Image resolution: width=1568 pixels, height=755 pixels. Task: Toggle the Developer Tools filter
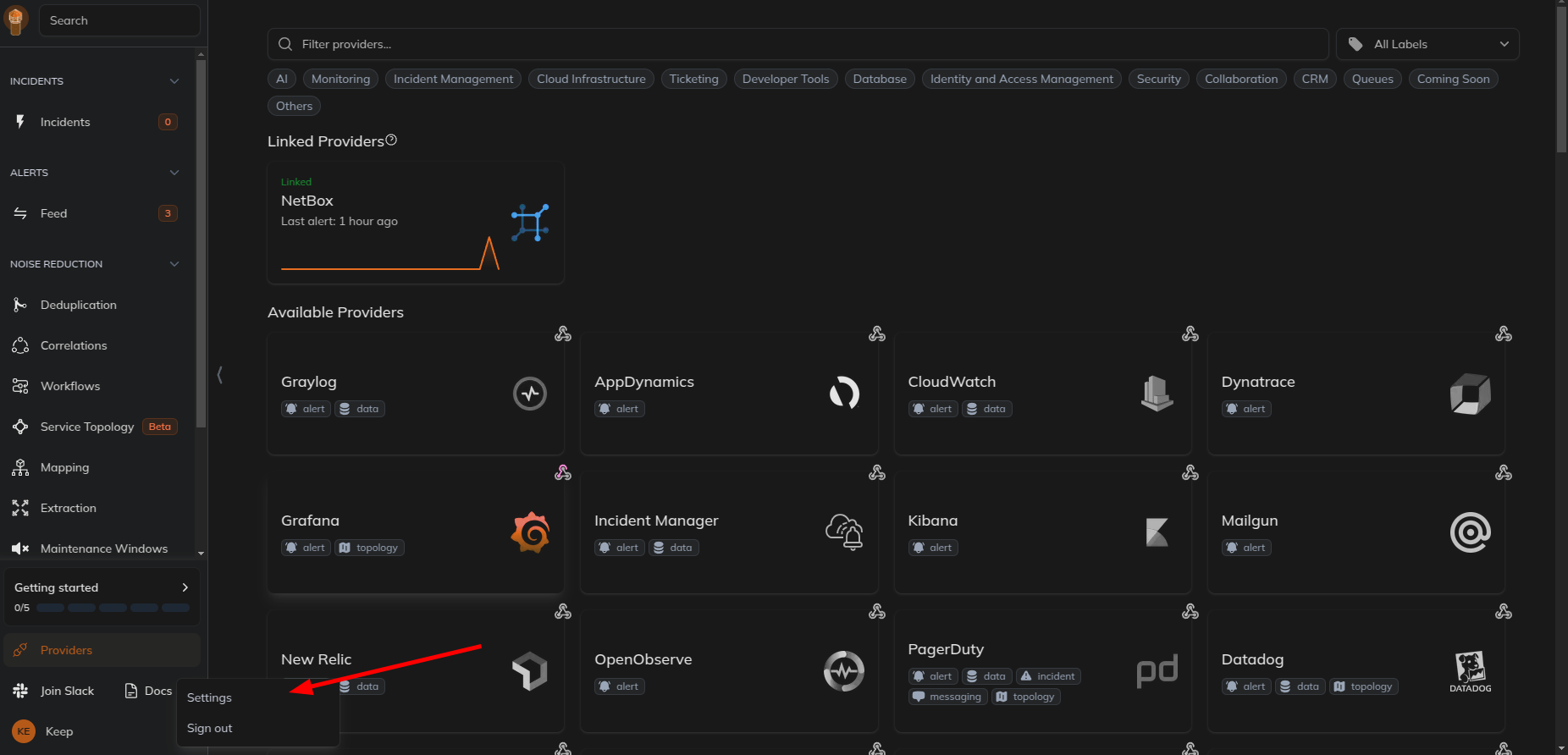click(x=786, y=79)
